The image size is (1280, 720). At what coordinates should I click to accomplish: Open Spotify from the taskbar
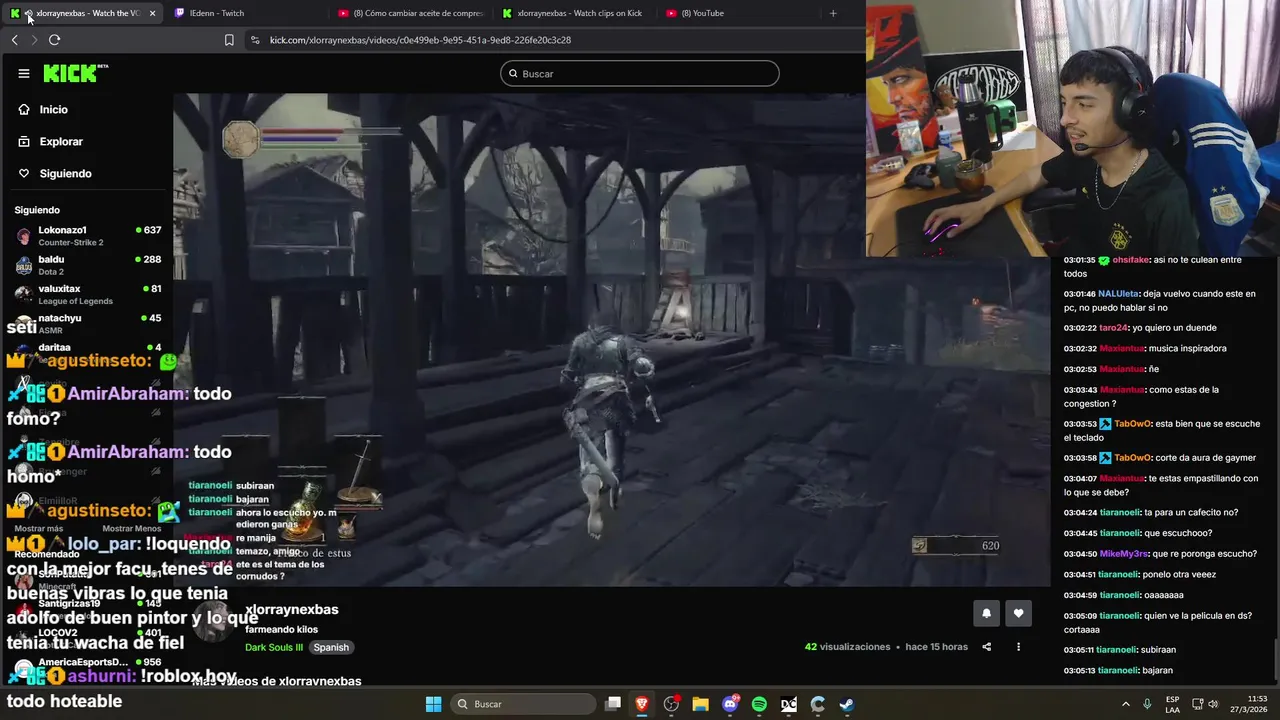coord(759,704)
